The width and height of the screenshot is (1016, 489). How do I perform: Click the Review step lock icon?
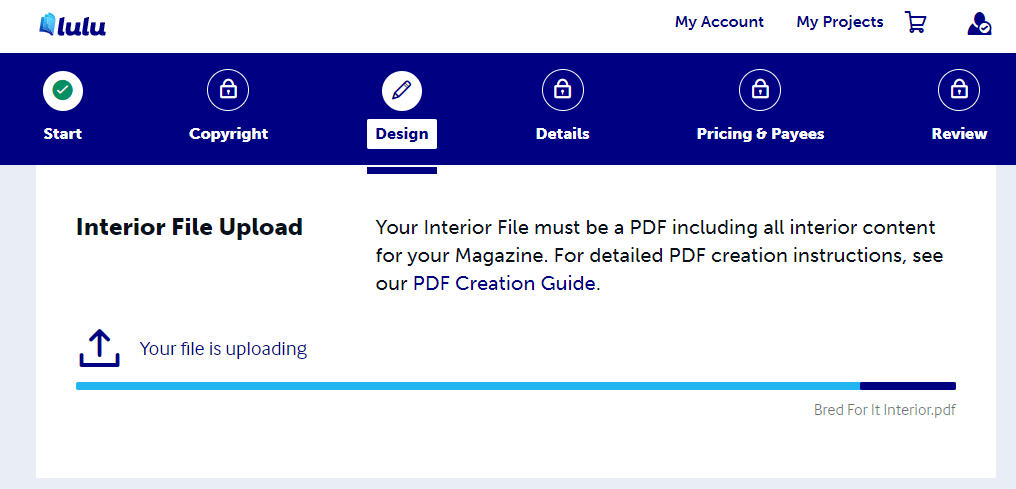[x=959, y=91]
